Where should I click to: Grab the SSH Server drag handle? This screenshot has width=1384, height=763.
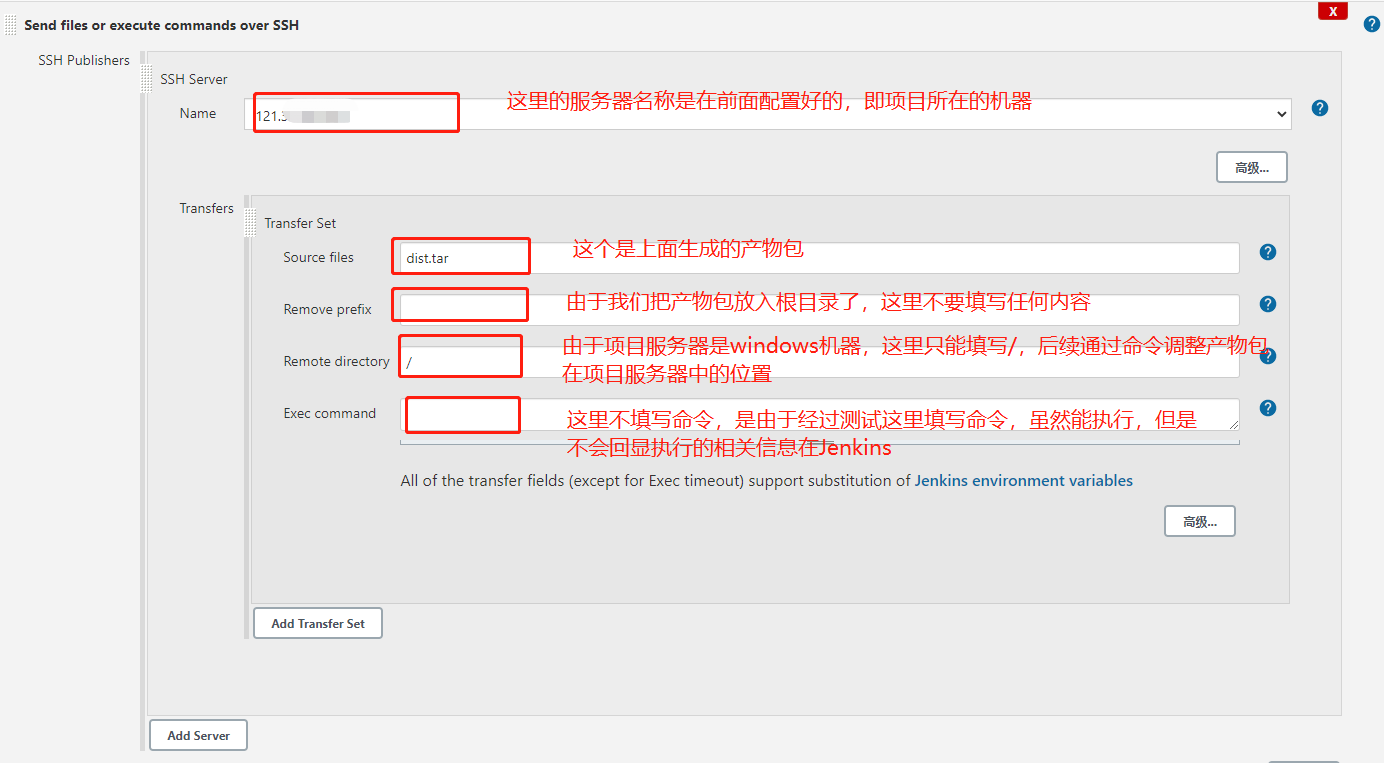(x=149, y=80)
